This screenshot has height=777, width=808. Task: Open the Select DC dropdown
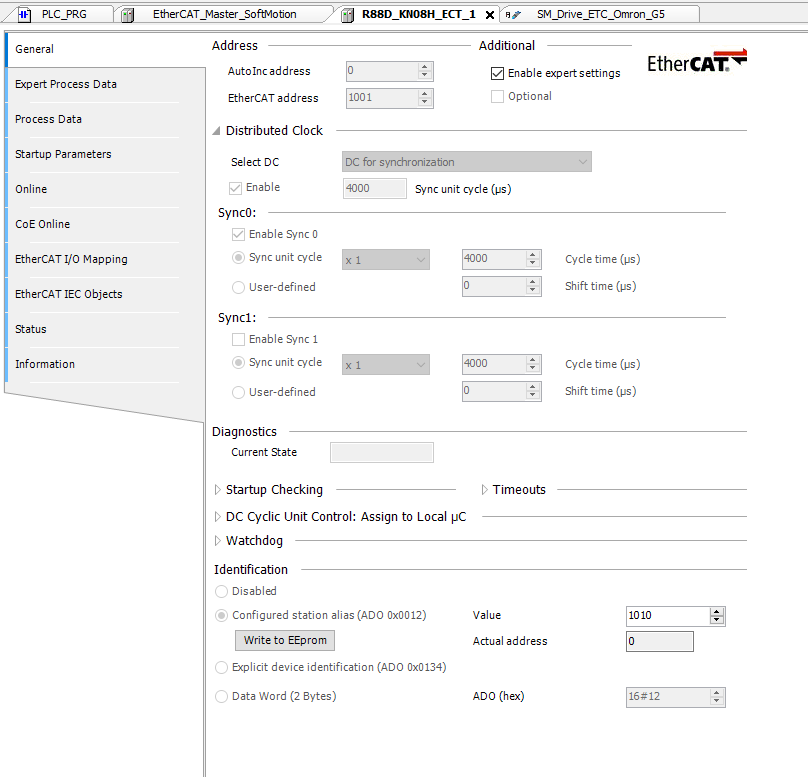point(466,162)
